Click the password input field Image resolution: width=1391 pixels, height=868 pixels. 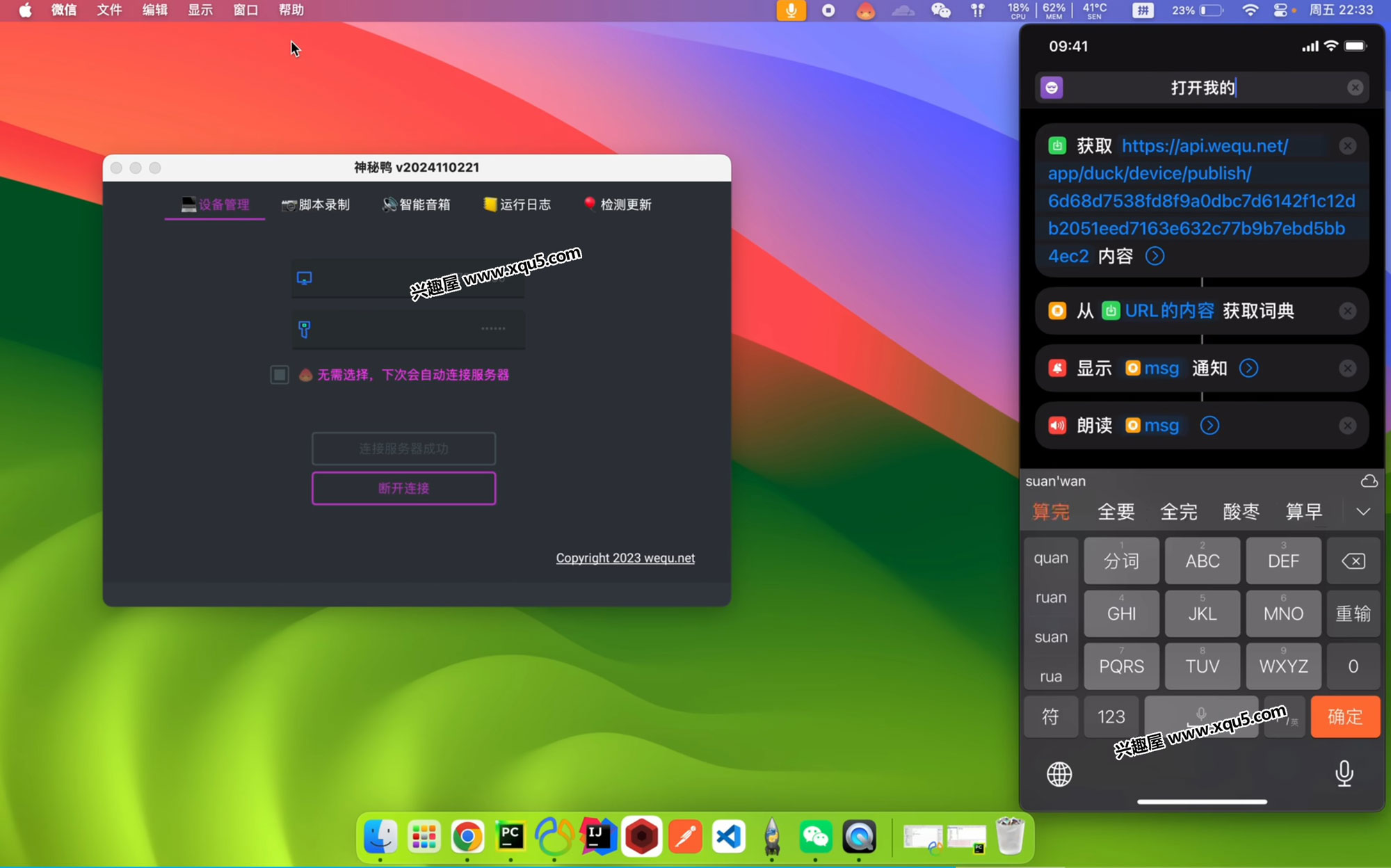click(408, 328)
